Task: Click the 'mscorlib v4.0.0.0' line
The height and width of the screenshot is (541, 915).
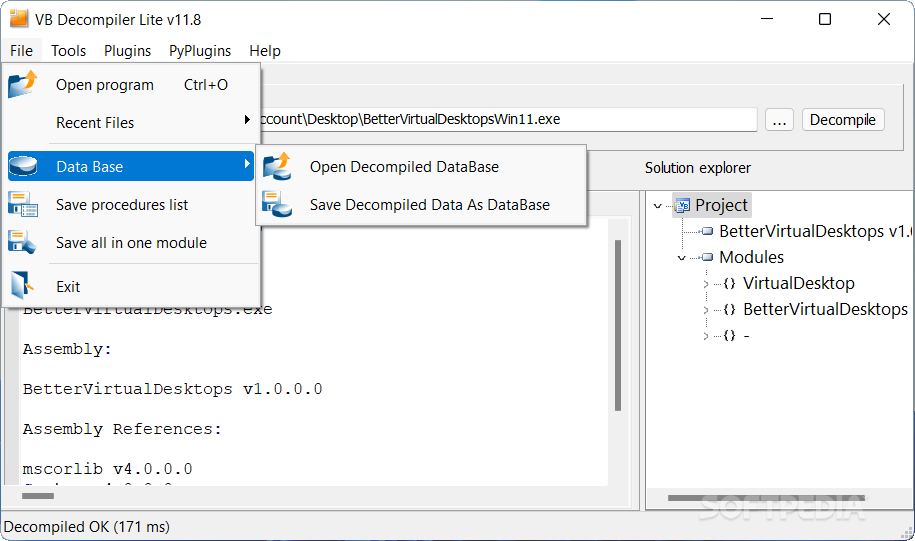Action: coord(107,469)
